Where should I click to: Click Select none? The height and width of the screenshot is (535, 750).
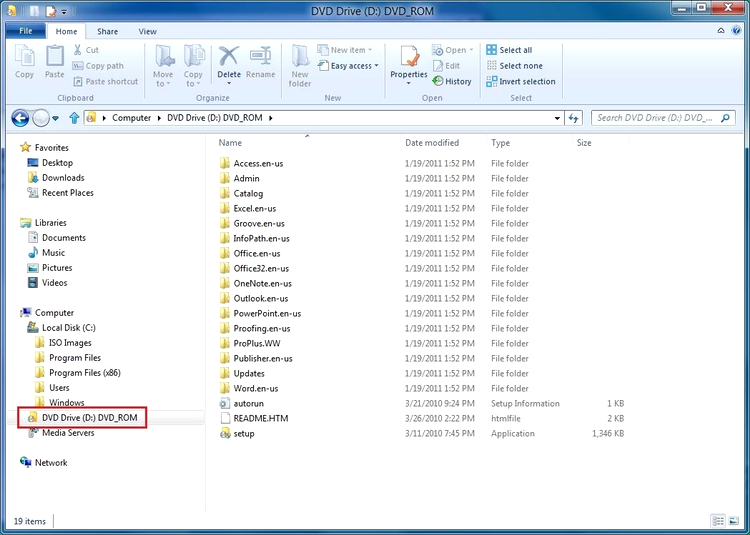tap(515, 66)
